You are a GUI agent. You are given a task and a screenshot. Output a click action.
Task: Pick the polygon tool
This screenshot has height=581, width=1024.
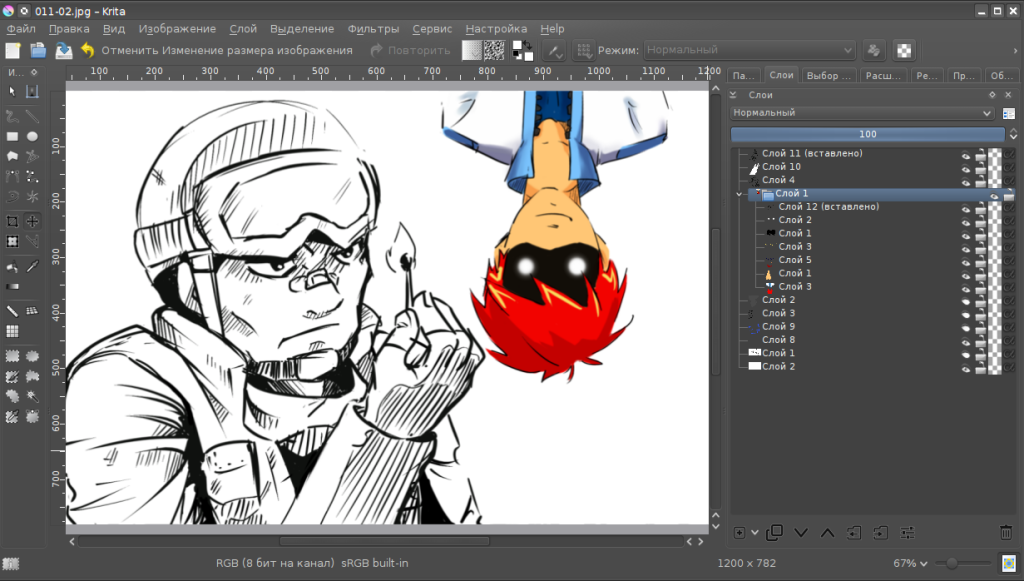pos(12,157)
